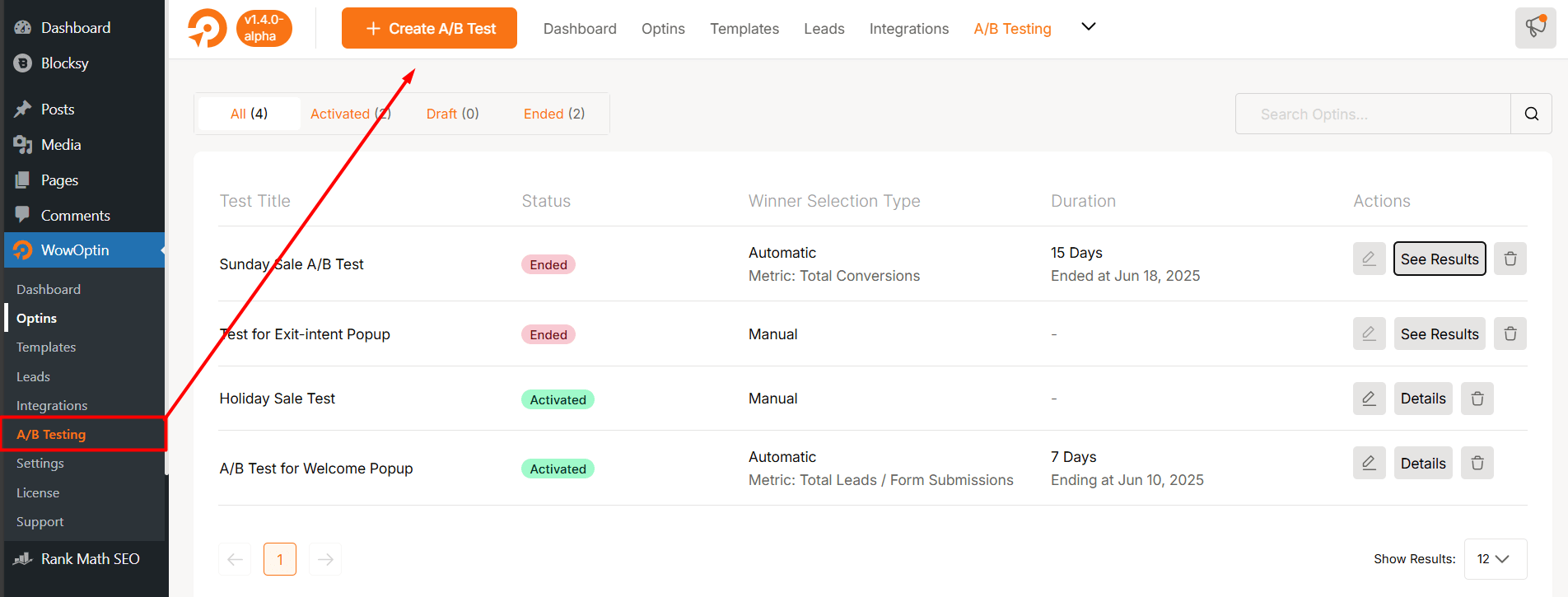Open Leads in top navigation

824,29
